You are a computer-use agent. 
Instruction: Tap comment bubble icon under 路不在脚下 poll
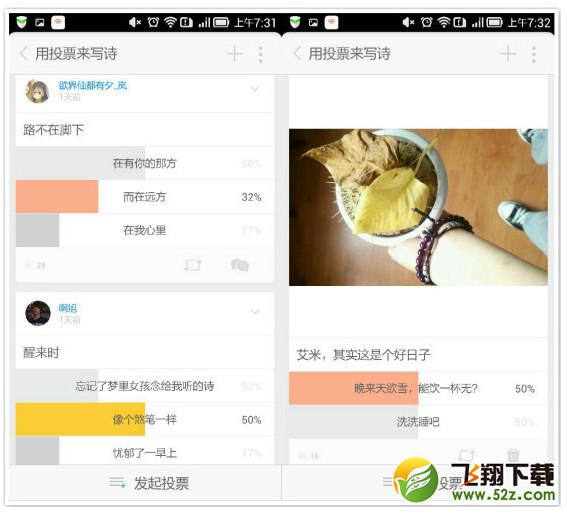[240, 265]
